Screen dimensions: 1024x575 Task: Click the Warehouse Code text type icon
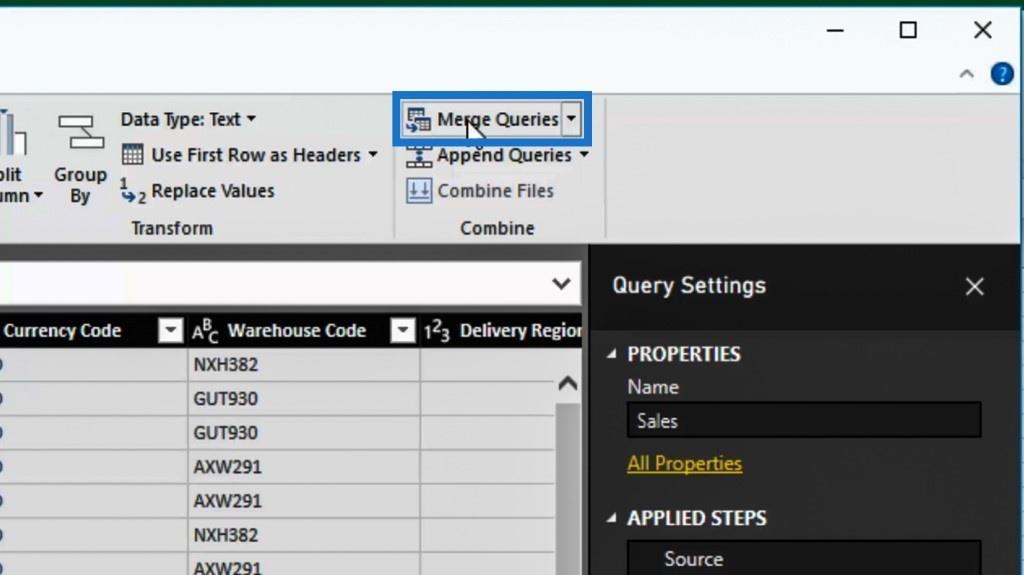tap(205, 331)
